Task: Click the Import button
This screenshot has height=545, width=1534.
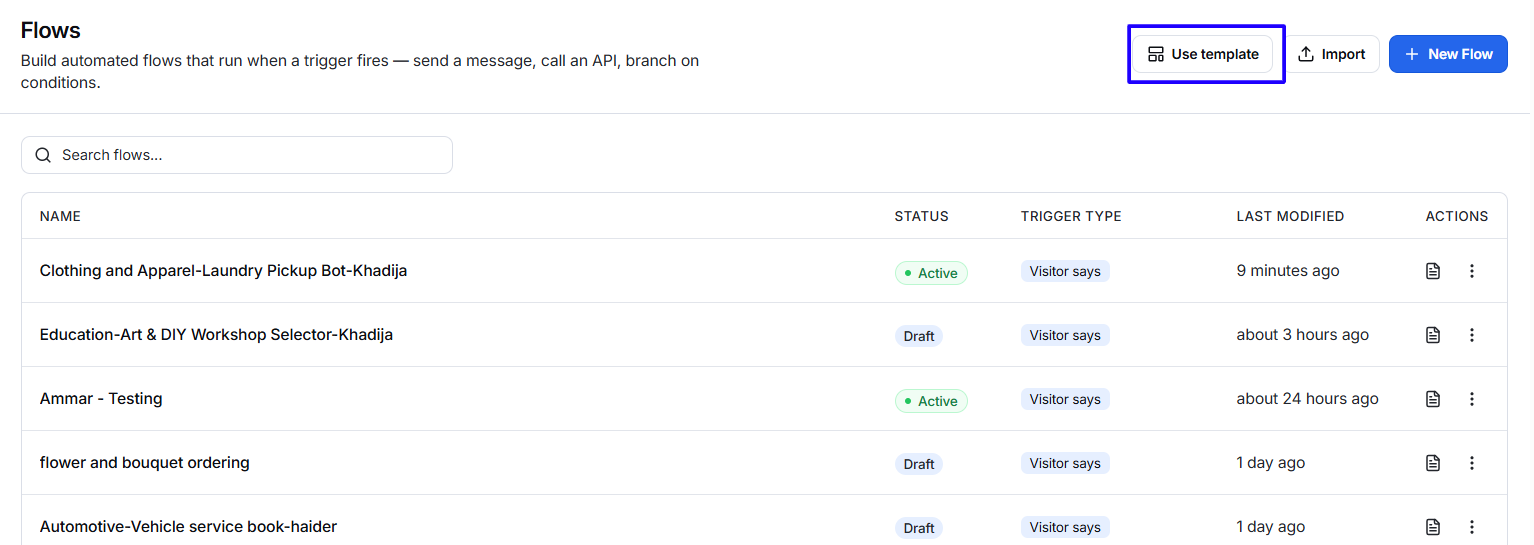Action: pos(1331,54)
